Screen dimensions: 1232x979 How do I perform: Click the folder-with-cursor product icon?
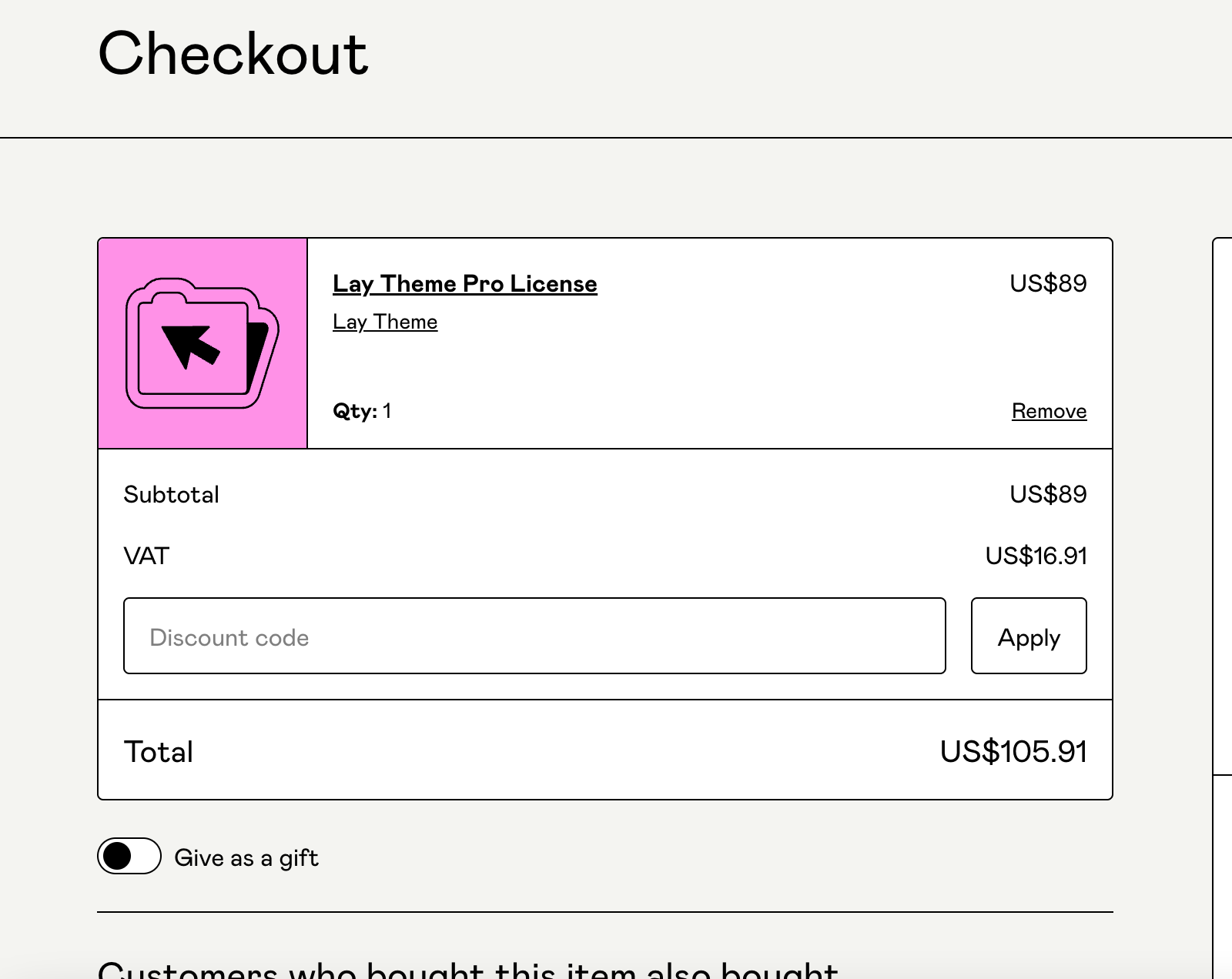[202, 343]
